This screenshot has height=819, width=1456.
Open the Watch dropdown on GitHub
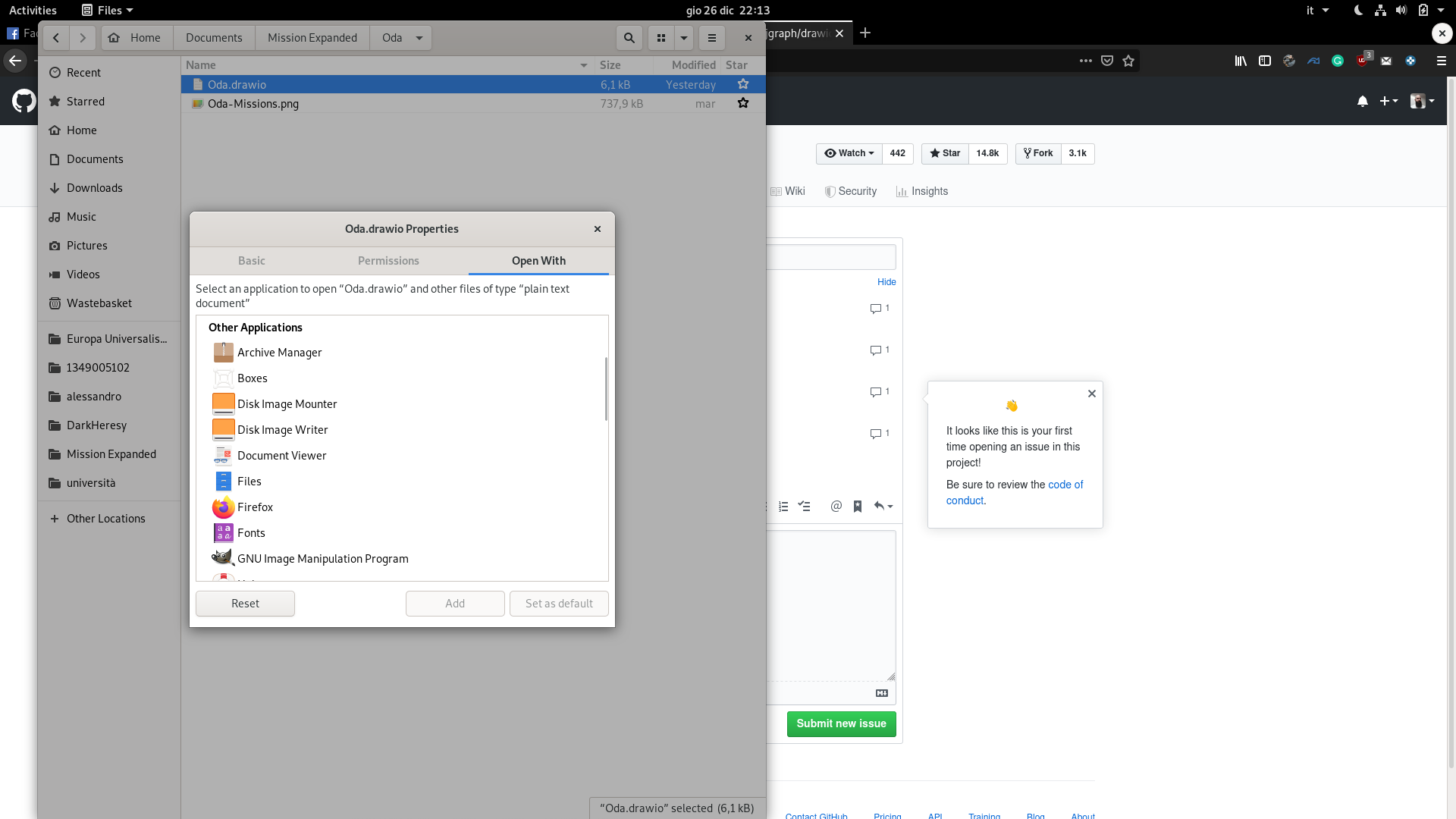click(x=848, y=153)
